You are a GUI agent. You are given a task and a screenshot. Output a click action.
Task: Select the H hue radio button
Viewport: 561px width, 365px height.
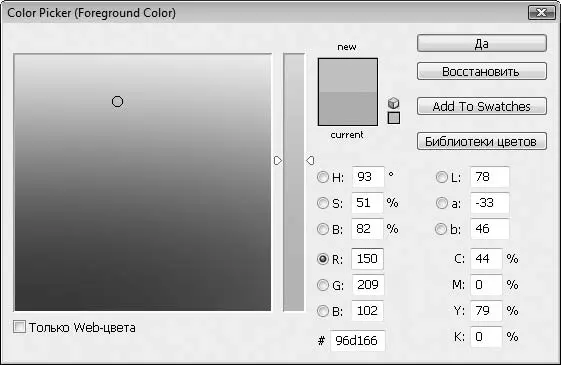click(x=323, y=177)
